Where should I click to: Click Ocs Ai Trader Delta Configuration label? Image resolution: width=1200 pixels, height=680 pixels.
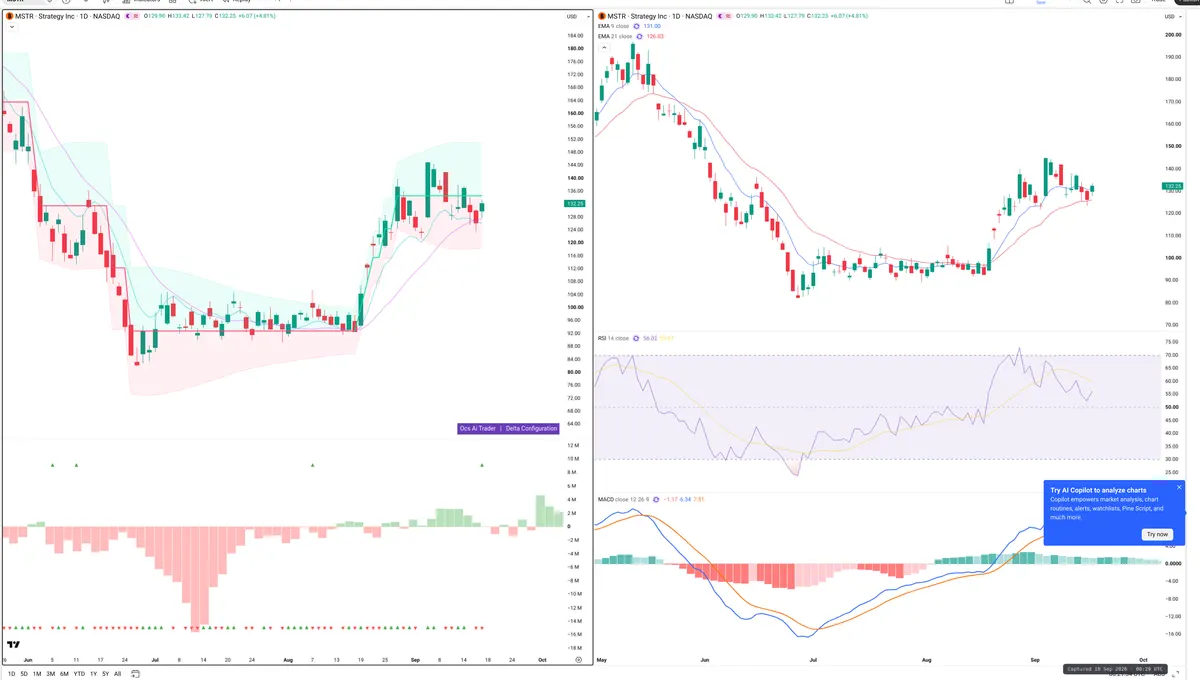tap(508, 428)
